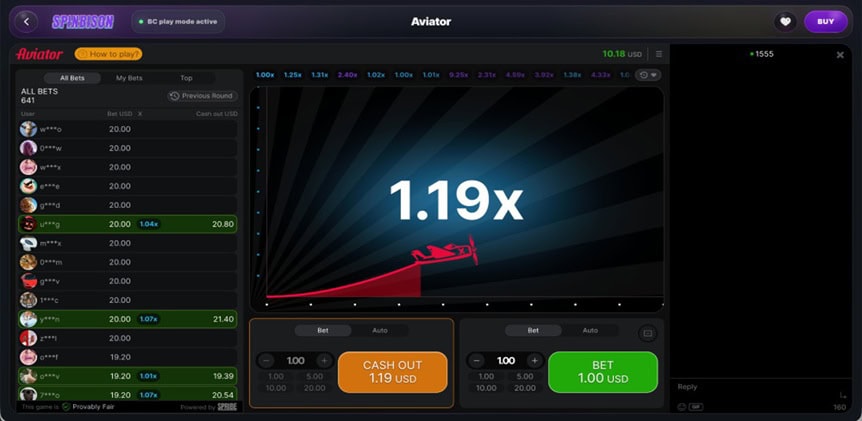Switch to the Top tab
Viewport: 862px width, 421px height.
click(x=186, y=78)
